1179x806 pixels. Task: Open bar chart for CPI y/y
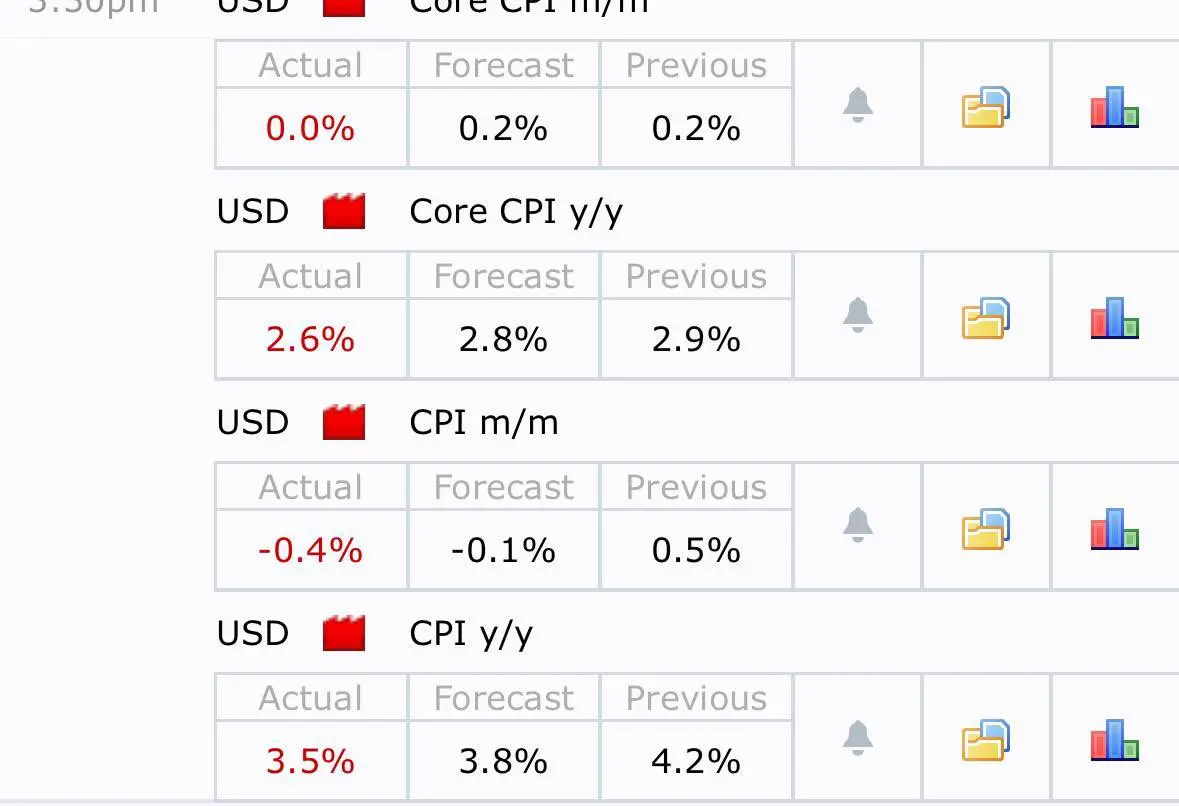point(1114,740)
